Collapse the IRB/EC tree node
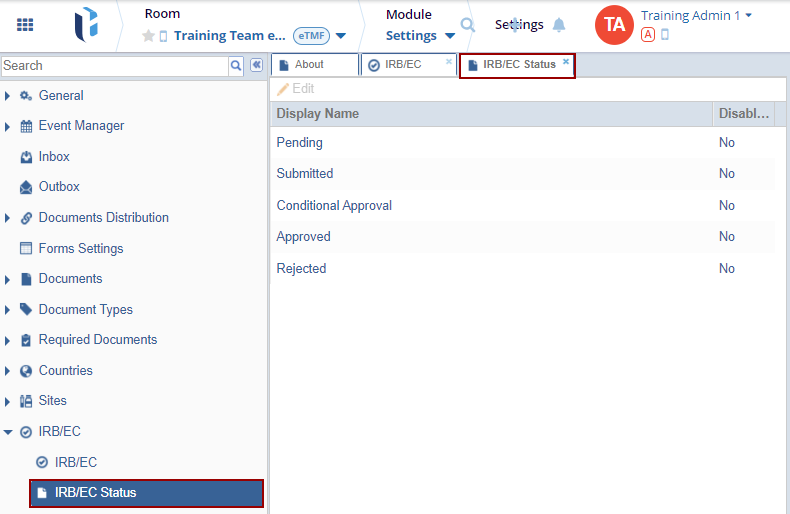The image size is (790, 514). coord(8,432)
